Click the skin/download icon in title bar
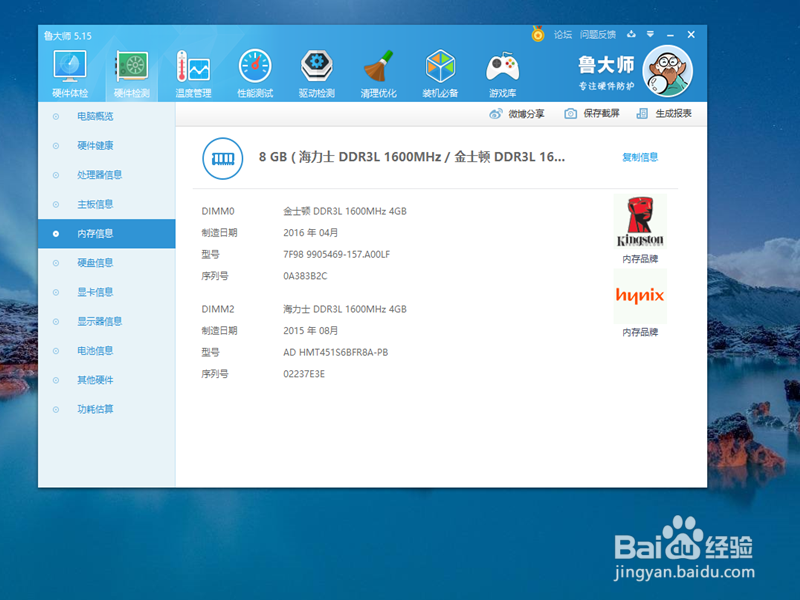The width and height of the screenshot is (800, 600). 632,34
